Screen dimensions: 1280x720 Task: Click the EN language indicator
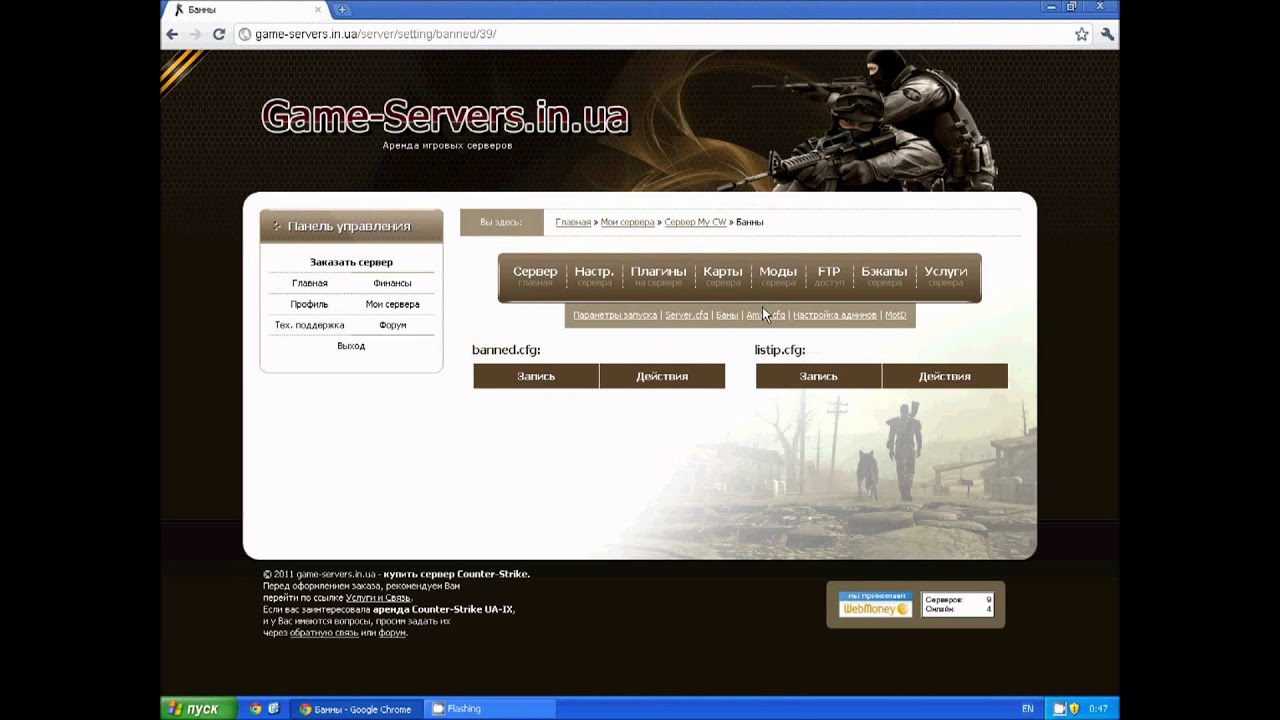[1028, 709]
